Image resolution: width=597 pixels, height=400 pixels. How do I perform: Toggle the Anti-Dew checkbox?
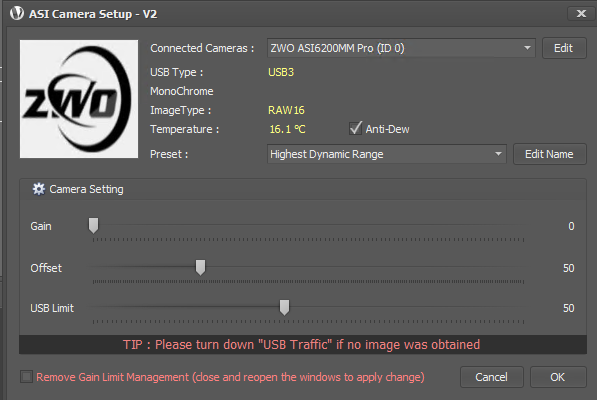pos(356,129)
